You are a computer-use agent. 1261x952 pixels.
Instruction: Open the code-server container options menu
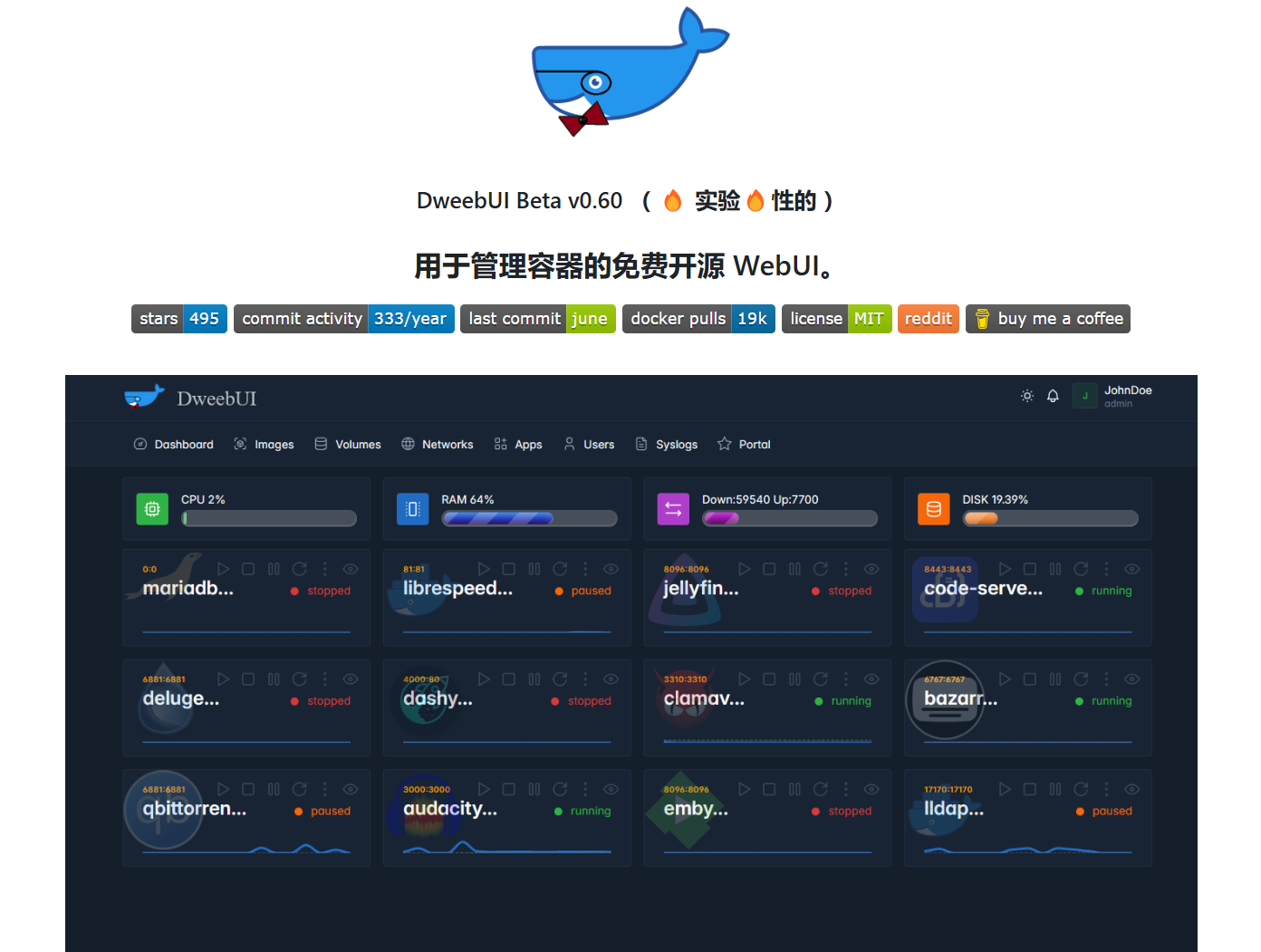[x=1106, y=569]
